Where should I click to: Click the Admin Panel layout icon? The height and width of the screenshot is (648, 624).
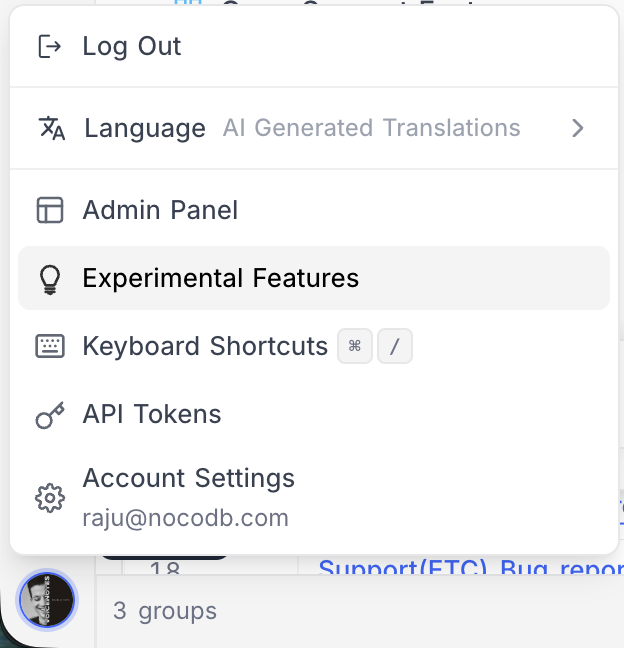coord(49,210)
